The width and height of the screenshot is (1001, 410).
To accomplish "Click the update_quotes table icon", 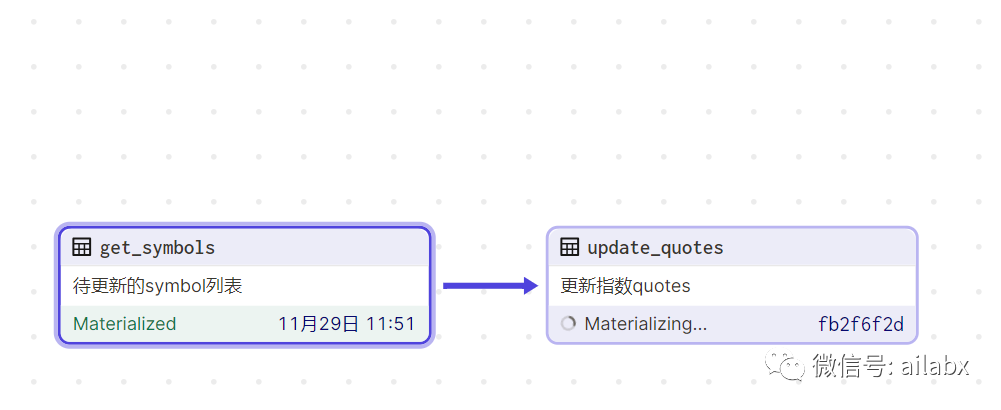I will (x=570, y=247).
